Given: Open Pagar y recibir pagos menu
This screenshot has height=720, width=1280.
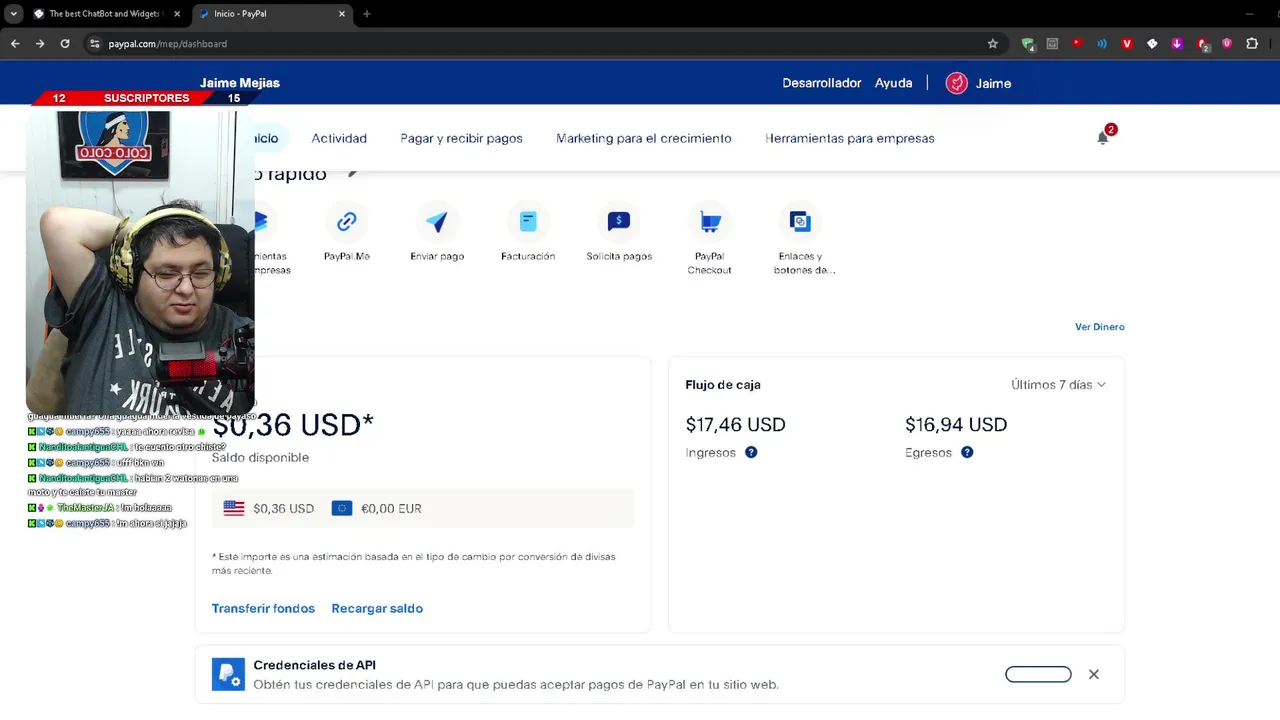Looking at the screenshot, I should [x=461, y=138].
